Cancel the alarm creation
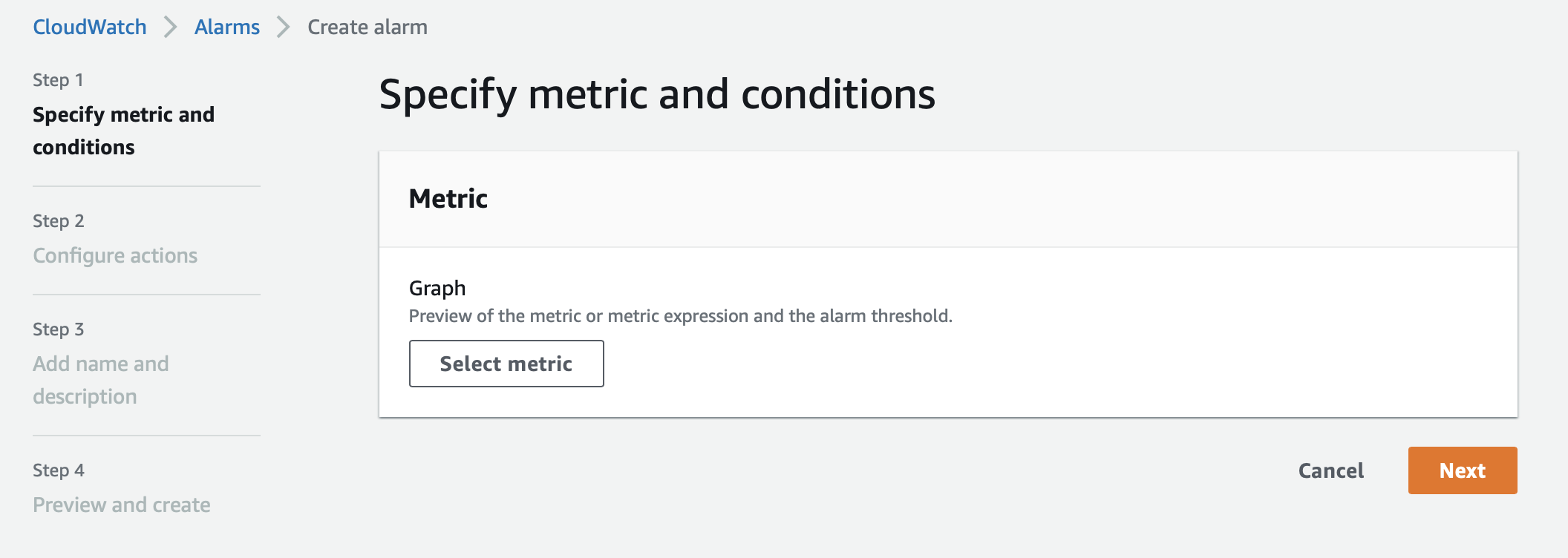 pos(1330,470)
